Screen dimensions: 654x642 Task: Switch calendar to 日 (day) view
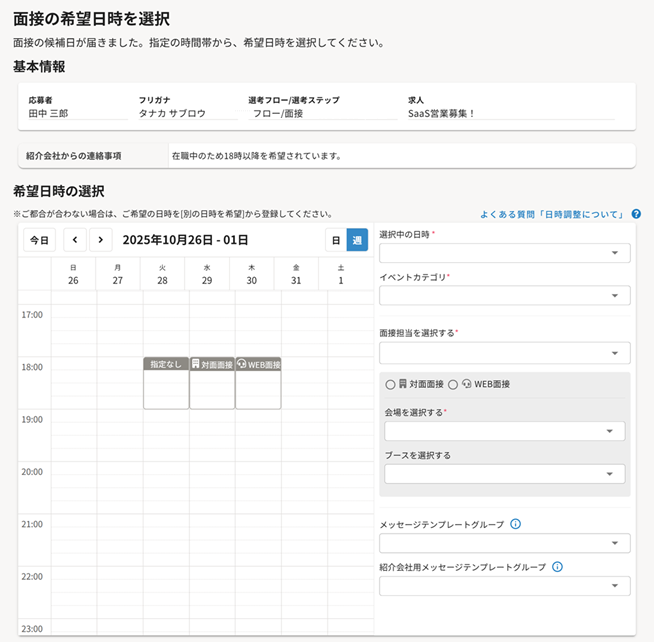(x=336, y=240)
